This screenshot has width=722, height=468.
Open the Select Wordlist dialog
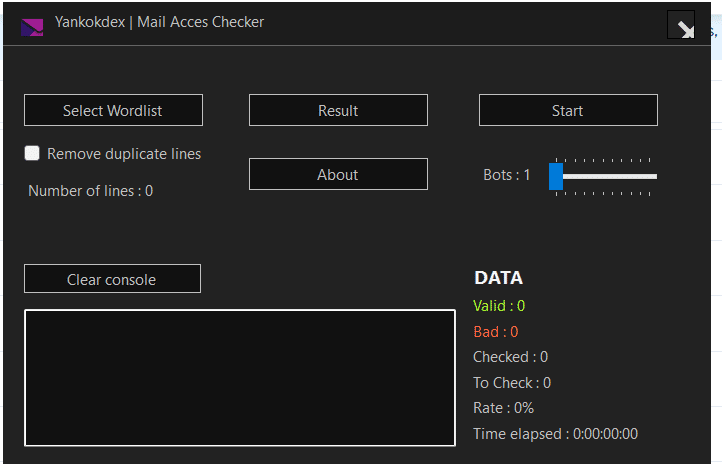tap(113, 110)
